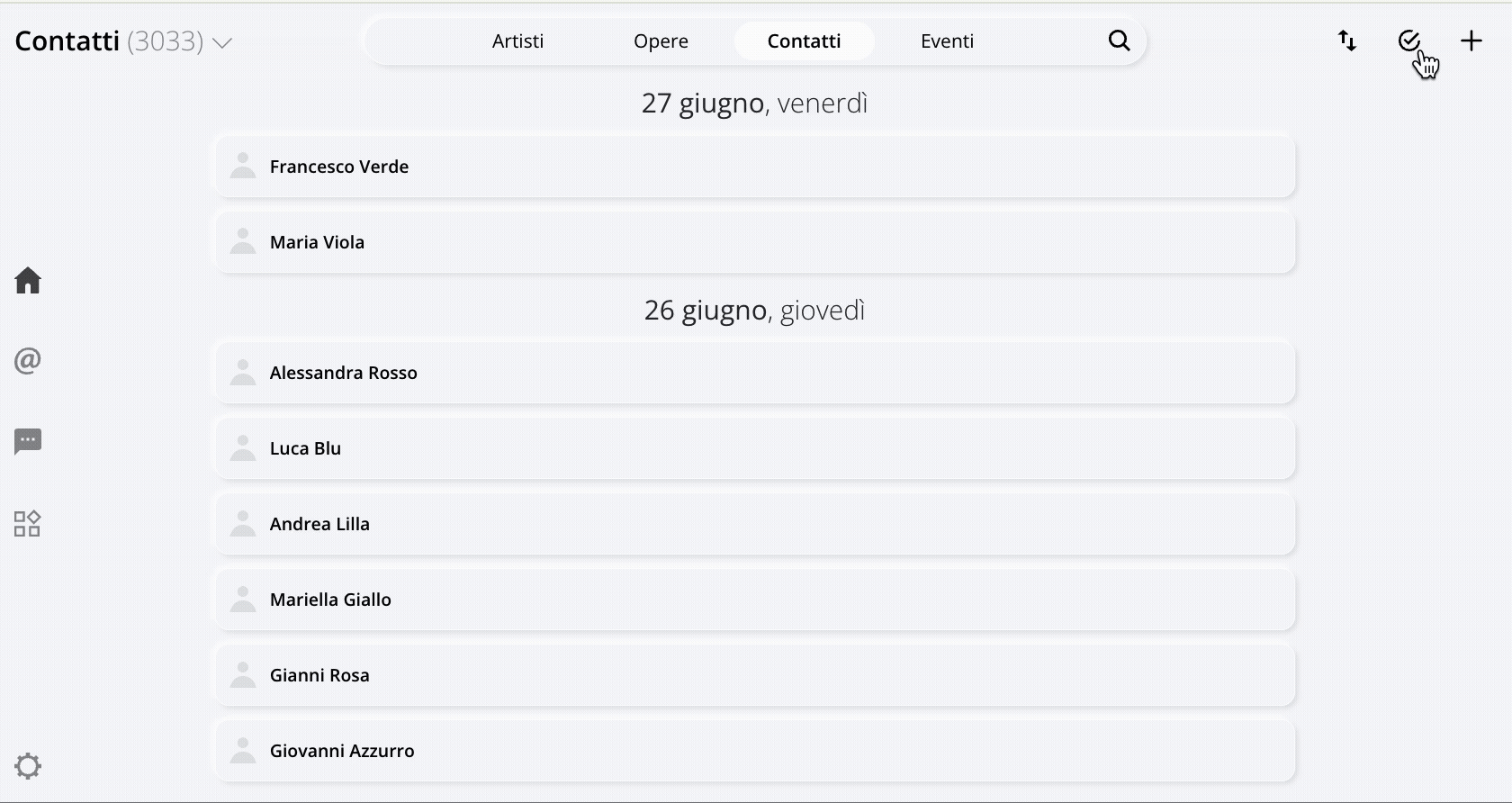Open the search magnifier in top bar
This screenshot has height=803, width=1512.
point(1119,41)
